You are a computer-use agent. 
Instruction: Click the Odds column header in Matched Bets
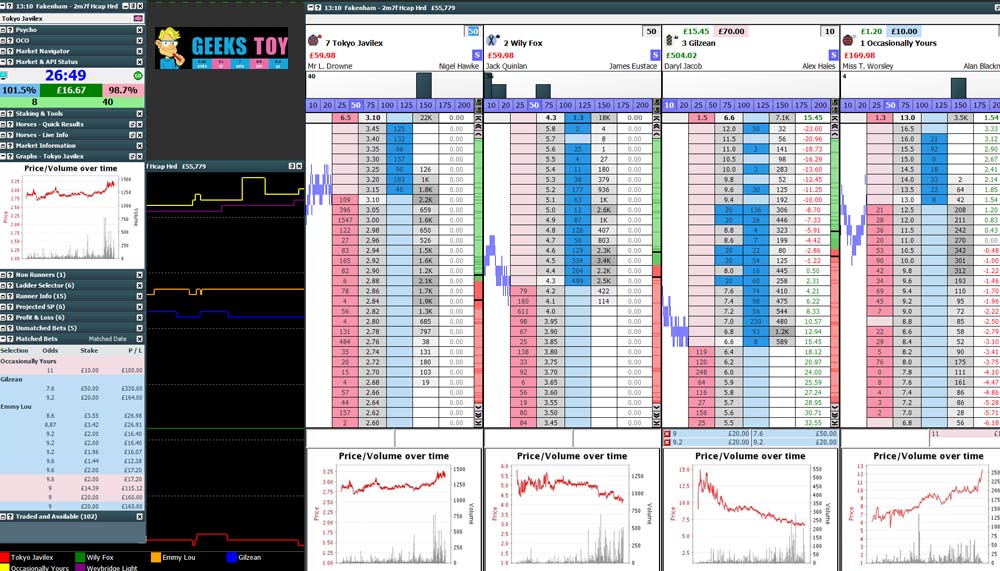point(50,350)
